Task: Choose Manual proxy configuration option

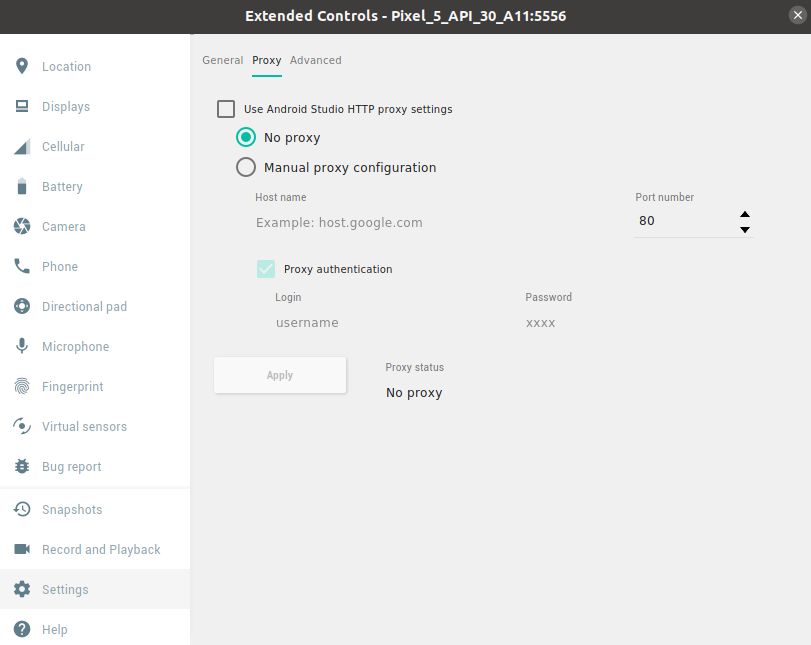Action: [246, 168]
